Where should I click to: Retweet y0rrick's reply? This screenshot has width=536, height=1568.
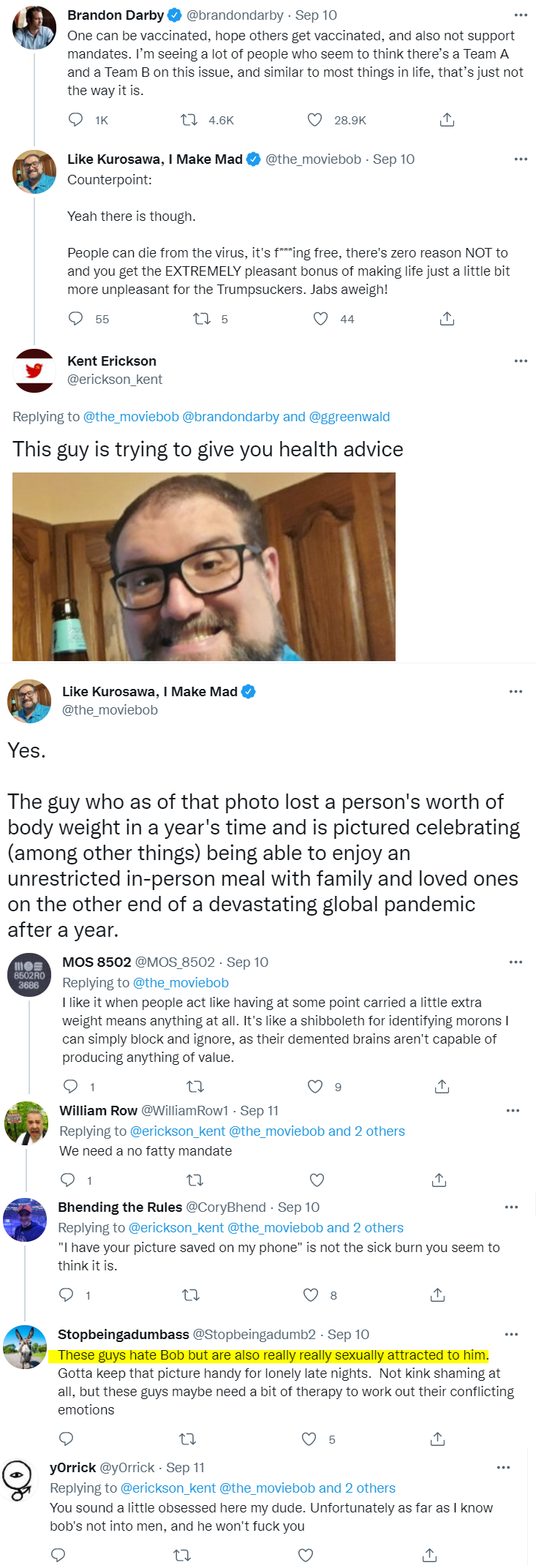[x=182, y=1555]
